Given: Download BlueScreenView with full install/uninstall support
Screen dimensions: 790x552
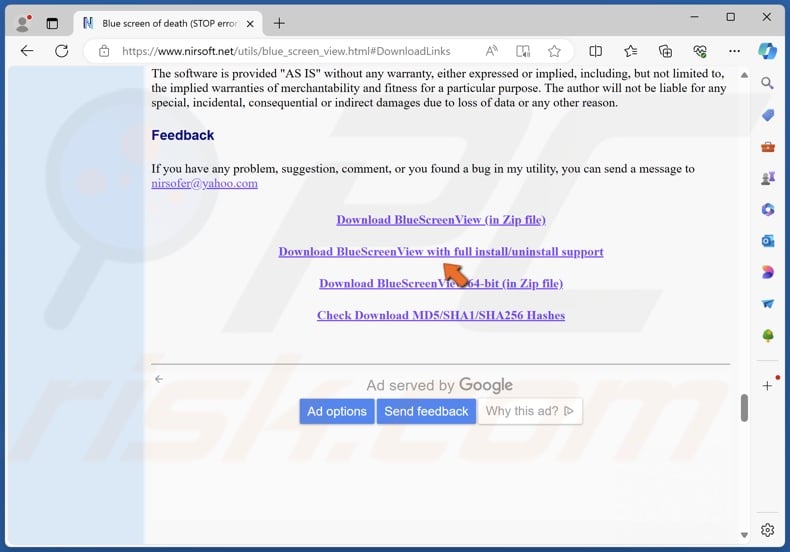Looking at the screenshot, I should [x=441, y=251].
